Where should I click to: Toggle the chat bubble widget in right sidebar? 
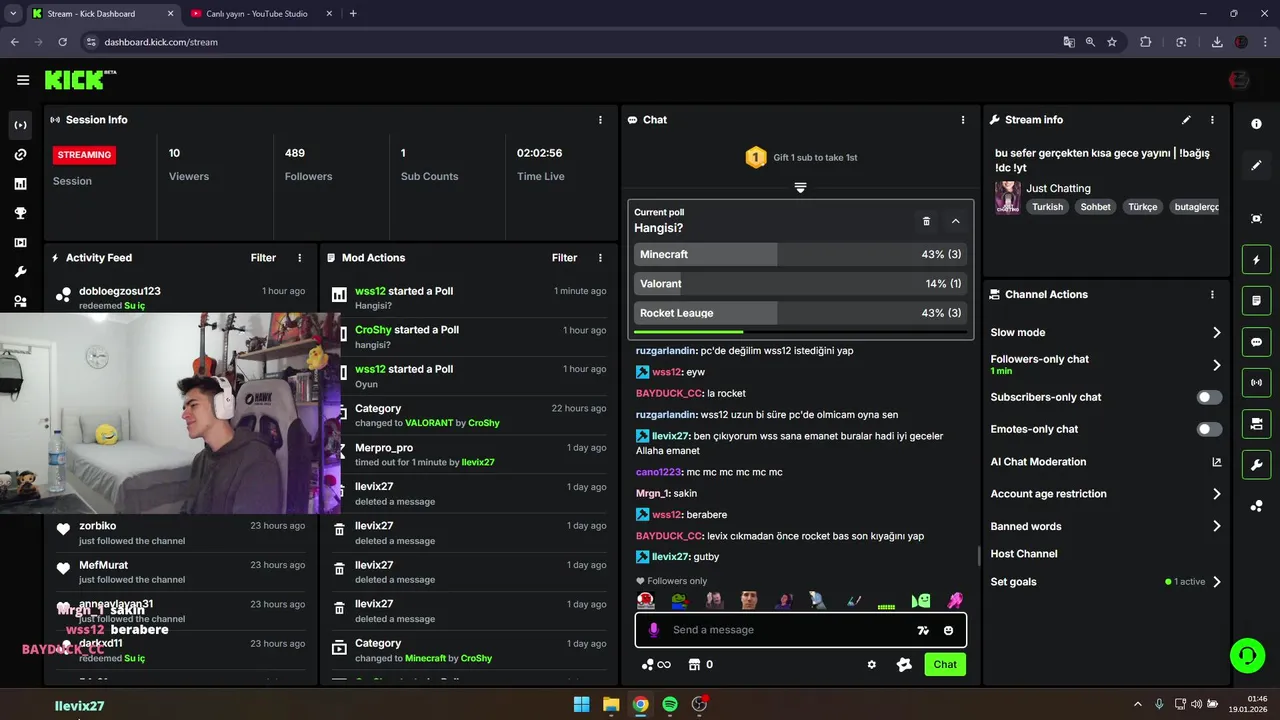pos(1257,342)
